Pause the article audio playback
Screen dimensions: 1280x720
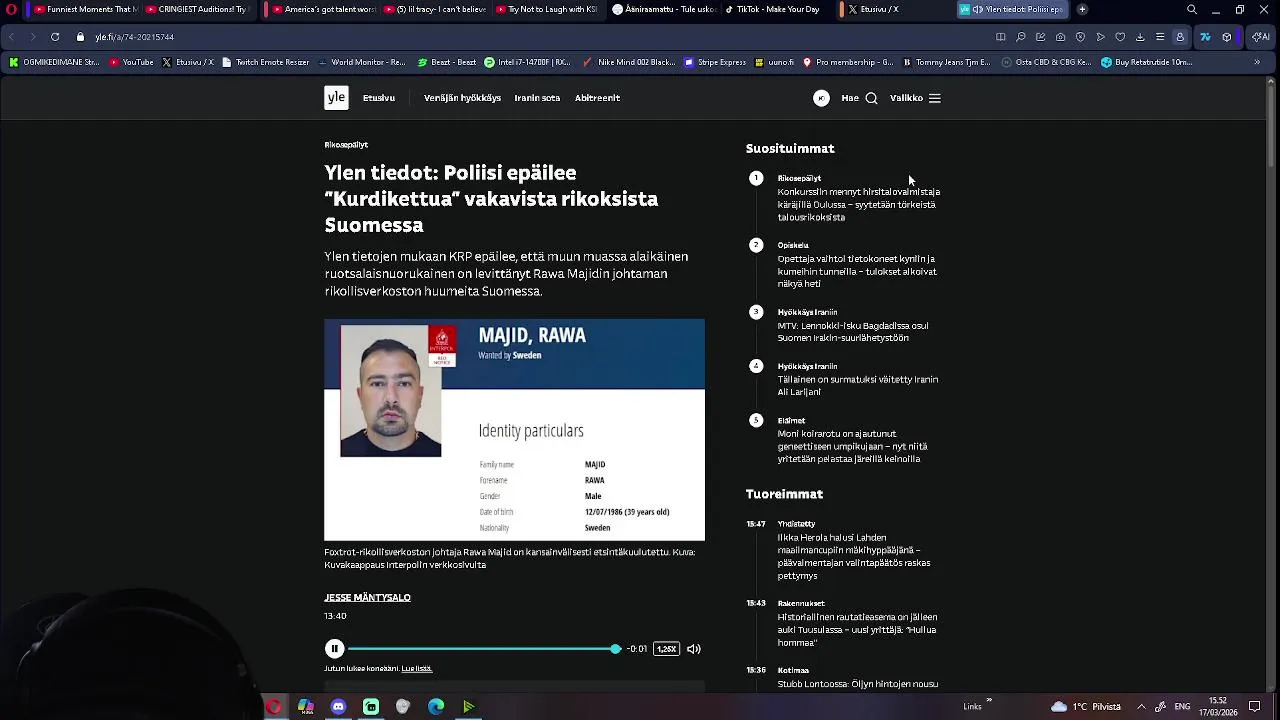[x=335, y=649]
